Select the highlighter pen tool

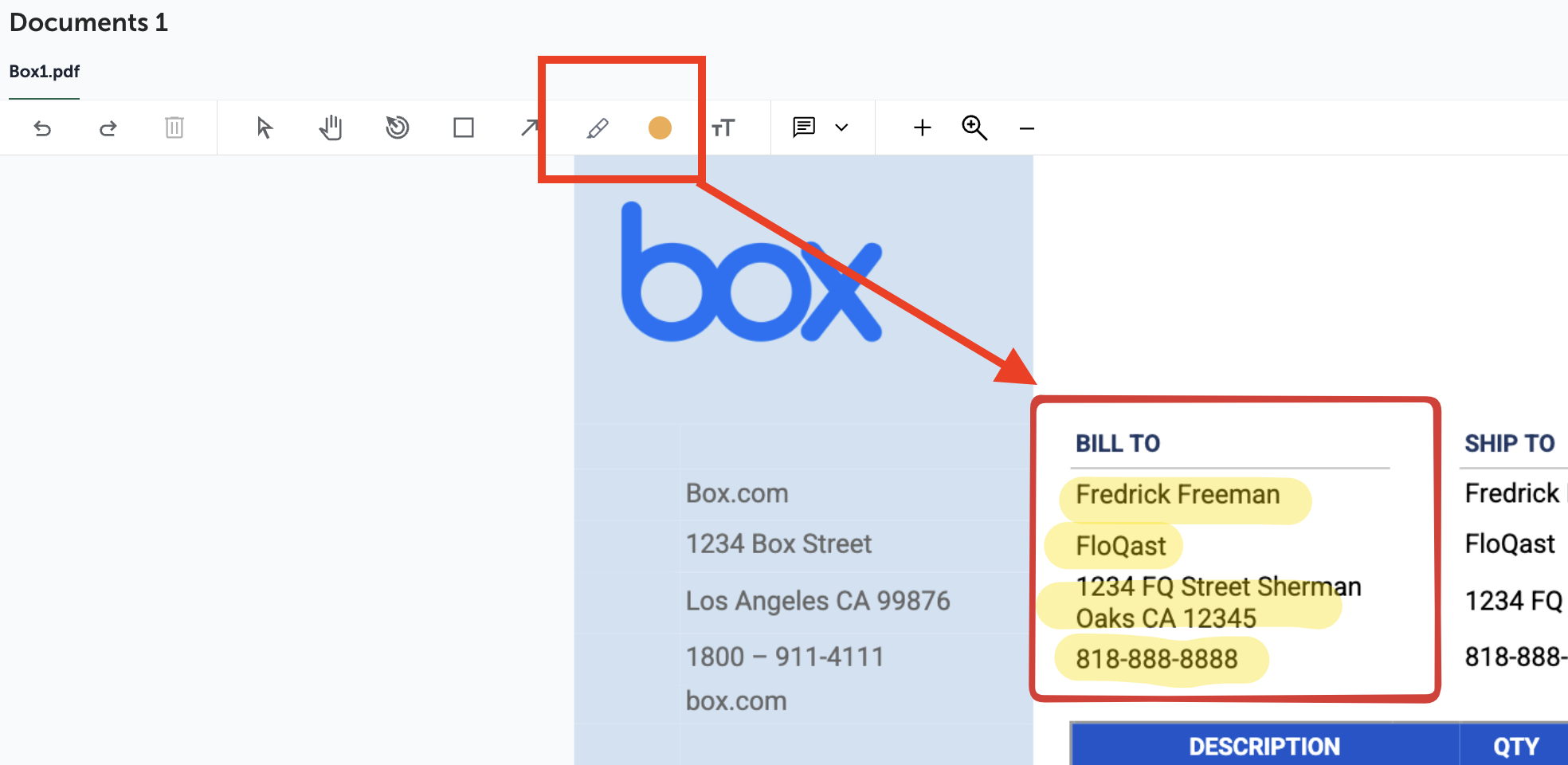coord(598,128)
